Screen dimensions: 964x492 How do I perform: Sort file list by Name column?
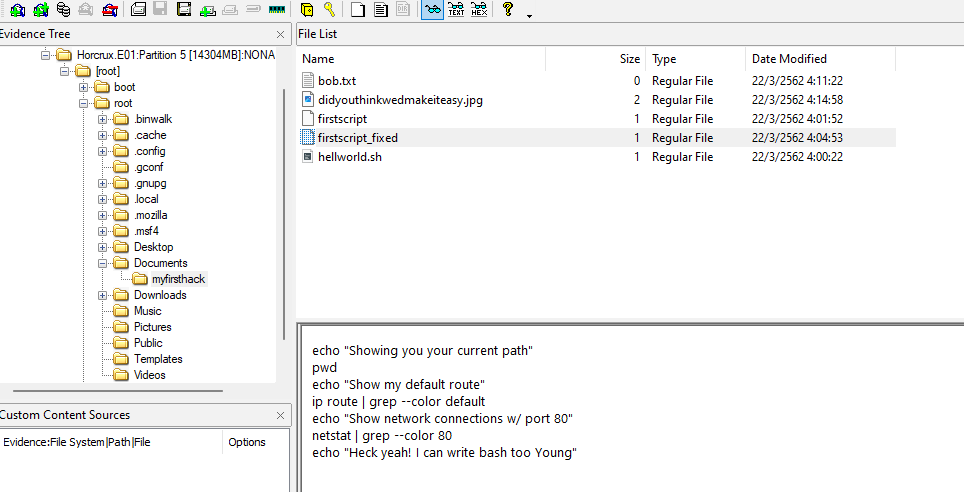pos(421,59)
